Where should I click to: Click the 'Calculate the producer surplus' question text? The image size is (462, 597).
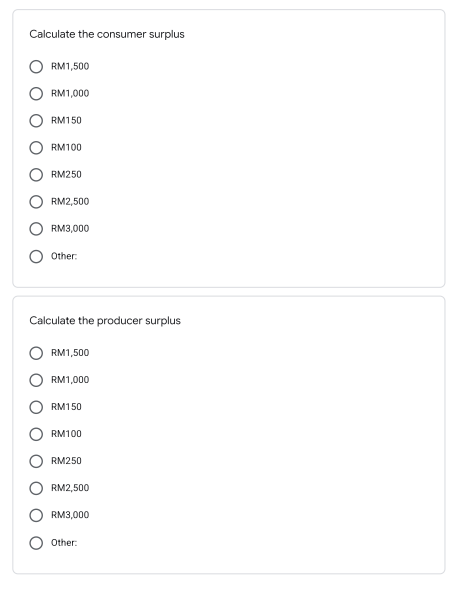point(105,321)
